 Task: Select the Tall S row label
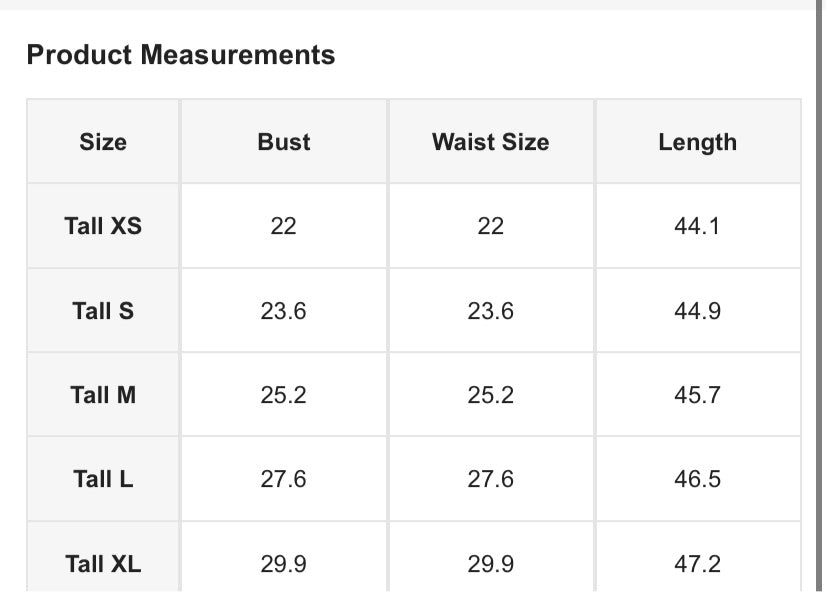point(103,310)
